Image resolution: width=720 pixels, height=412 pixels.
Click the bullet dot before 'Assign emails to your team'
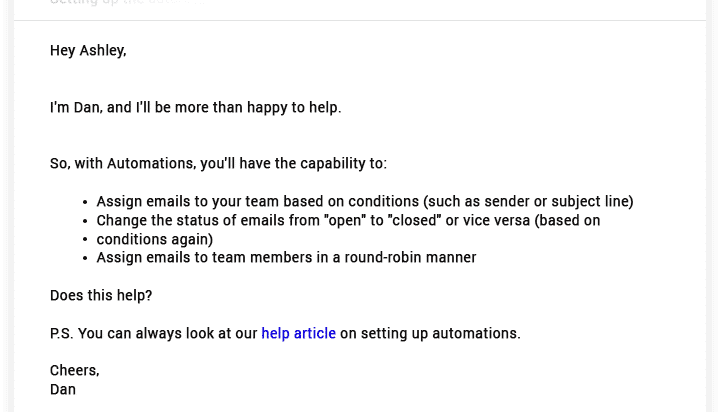(85, 202)
